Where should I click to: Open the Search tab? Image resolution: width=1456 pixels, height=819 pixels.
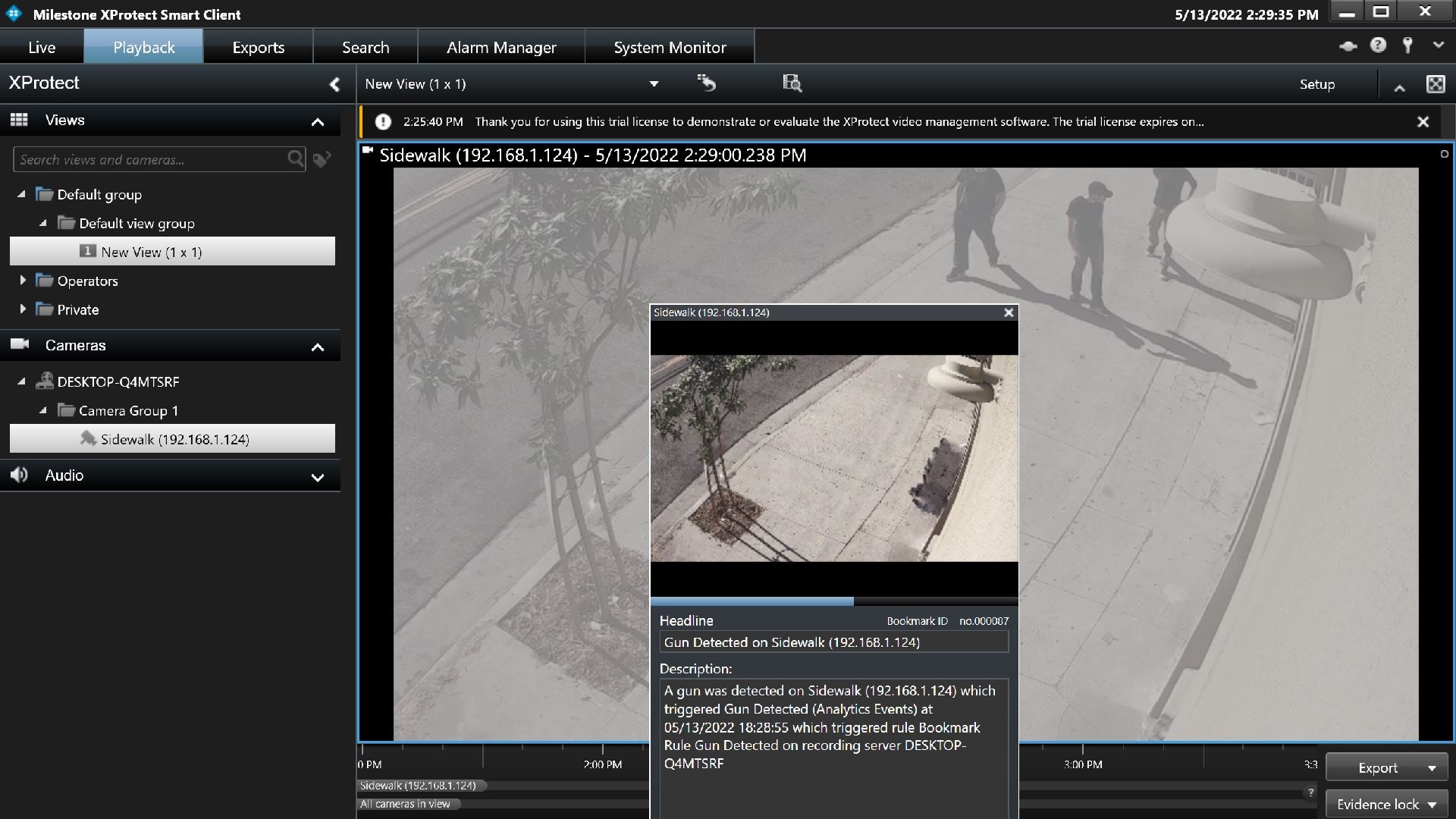click(x=365, y=47)
